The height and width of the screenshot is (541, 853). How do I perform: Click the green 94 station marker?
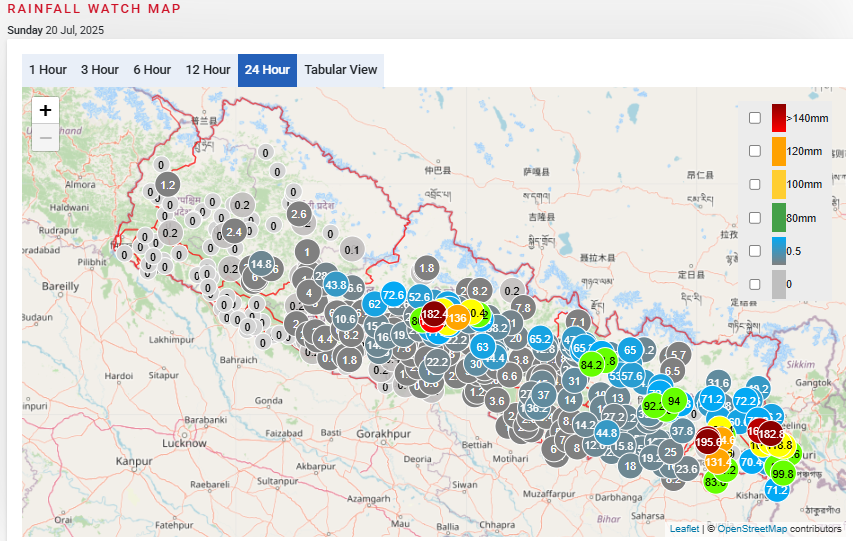tap(674, 401)
